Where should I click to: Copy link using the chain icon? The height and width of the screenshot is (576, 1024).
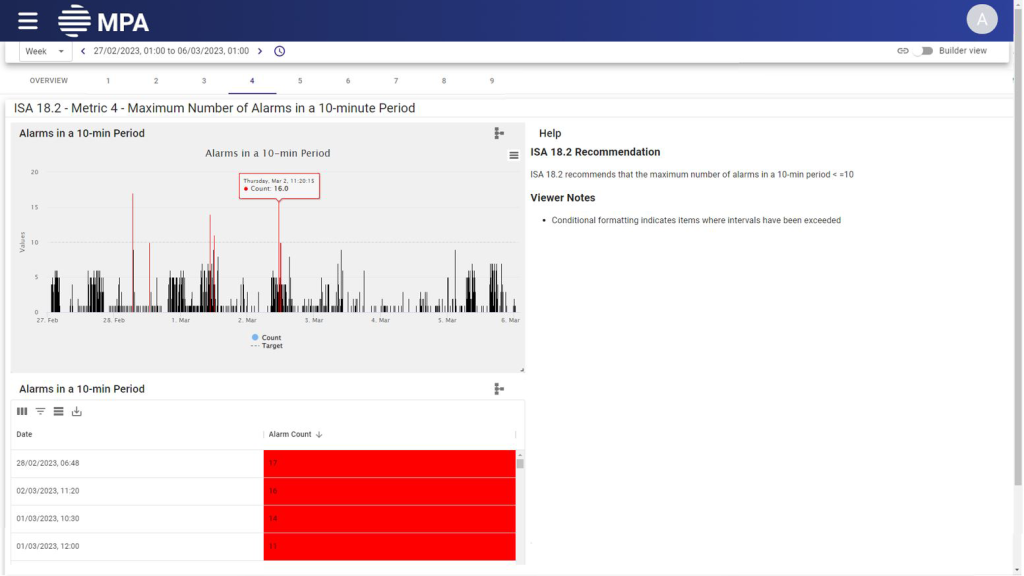pyautogui.click(x=903, y=51)
